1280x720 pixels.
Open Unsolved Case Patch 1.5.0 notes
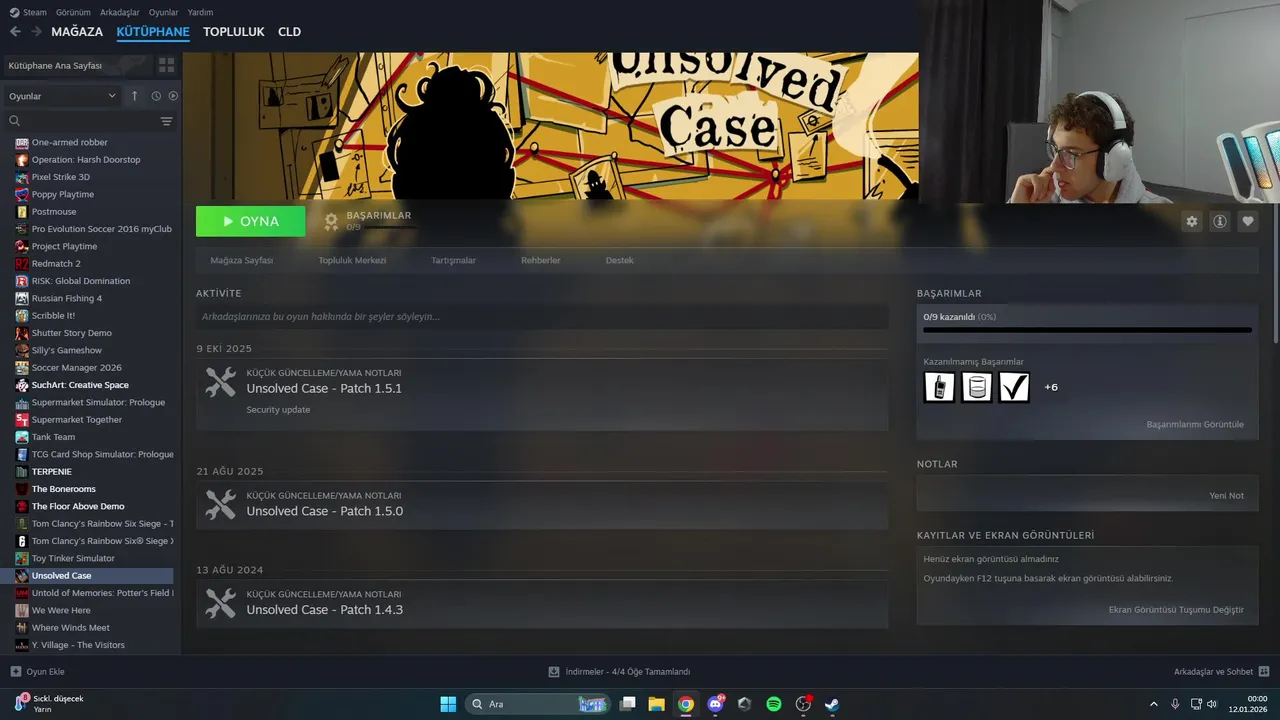542,505
